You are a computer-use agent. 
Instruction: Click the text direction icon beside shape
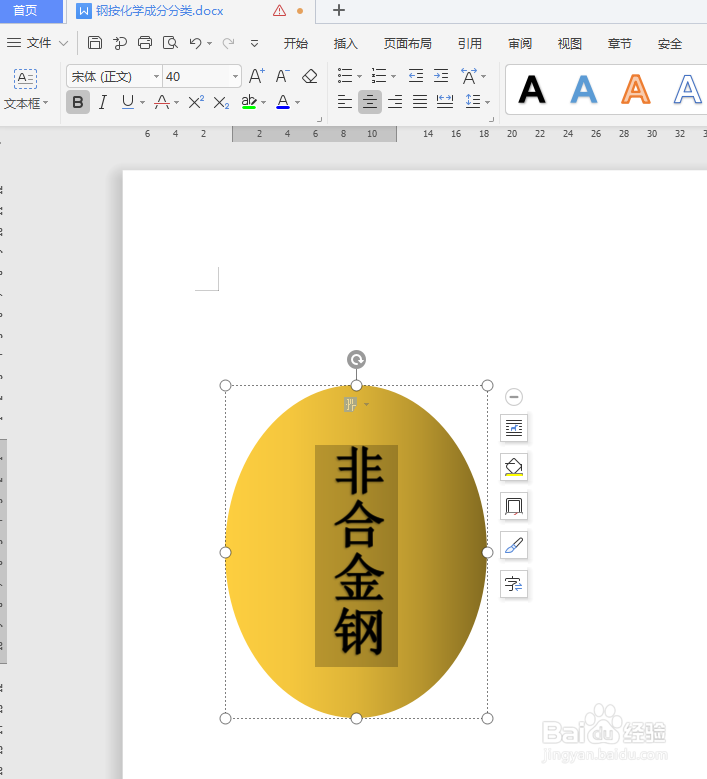pyautogui.click(x=514, y=584)
